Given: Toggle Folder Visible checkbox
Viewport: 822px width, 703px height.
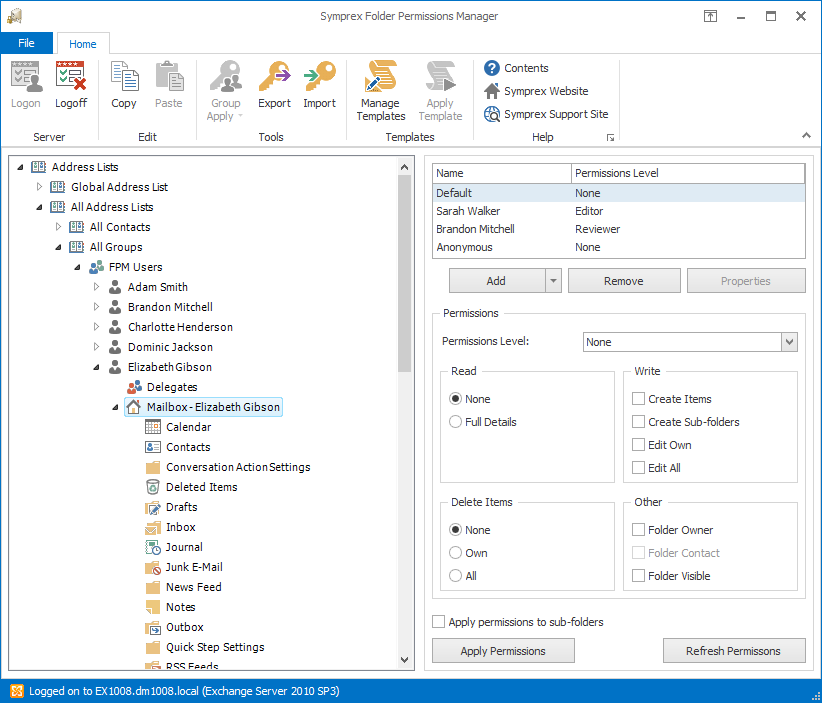Looking at the screenshot, I should pos(638,576).
